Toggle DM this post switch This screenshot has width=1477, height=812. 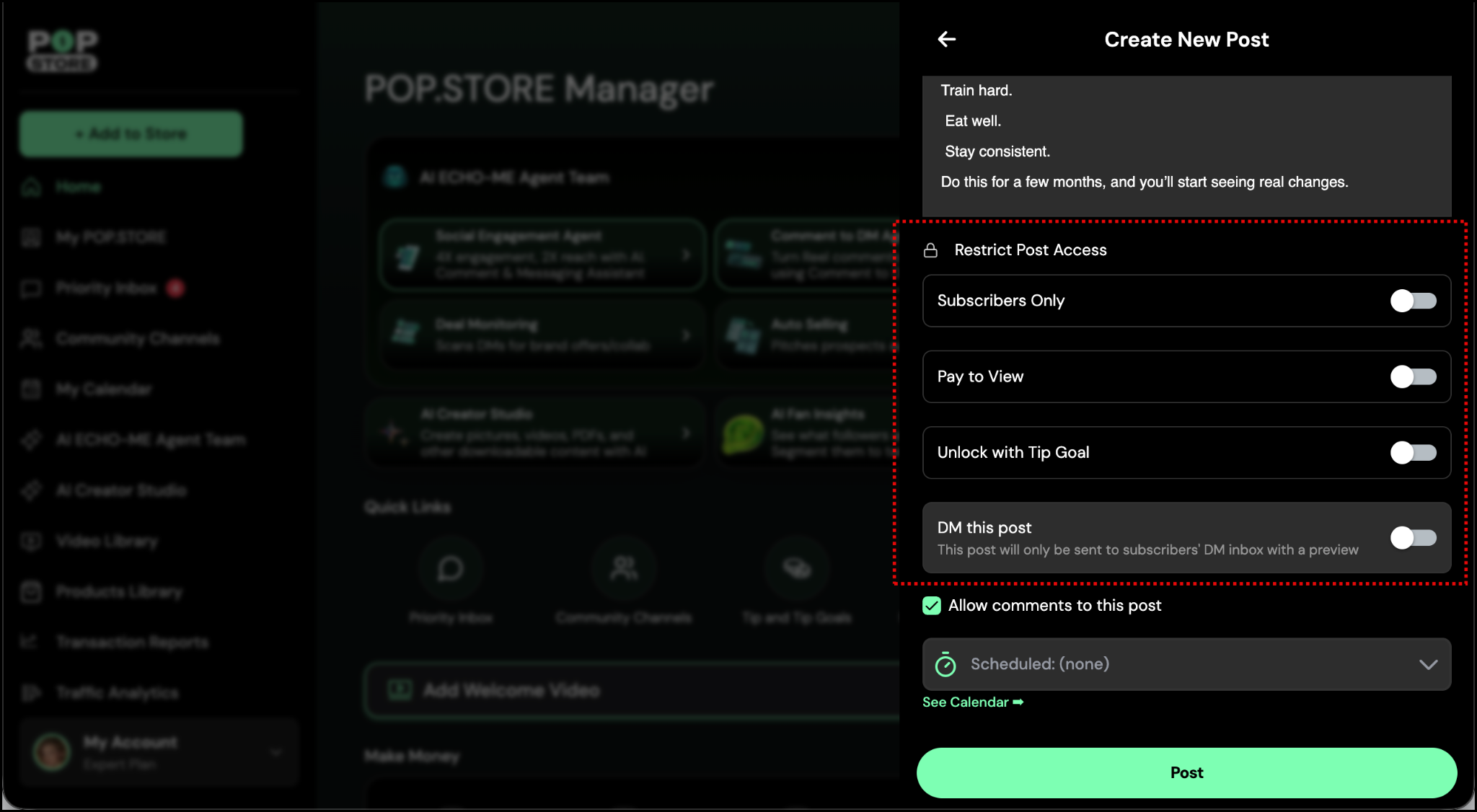pos(1413,538)
